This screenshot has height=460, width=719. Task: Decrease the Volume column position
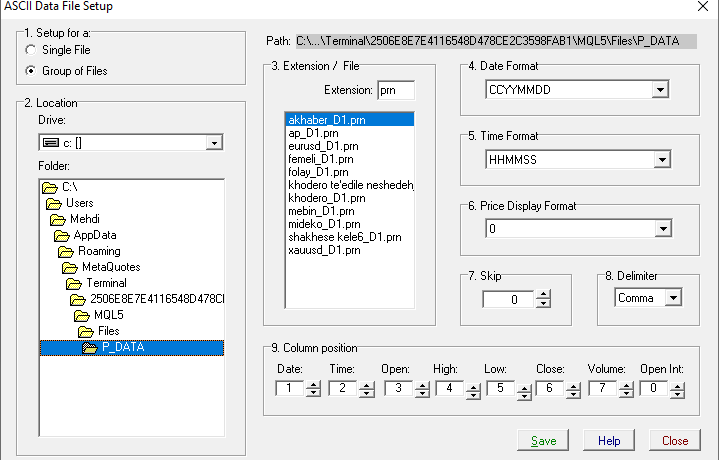[625, 393]
